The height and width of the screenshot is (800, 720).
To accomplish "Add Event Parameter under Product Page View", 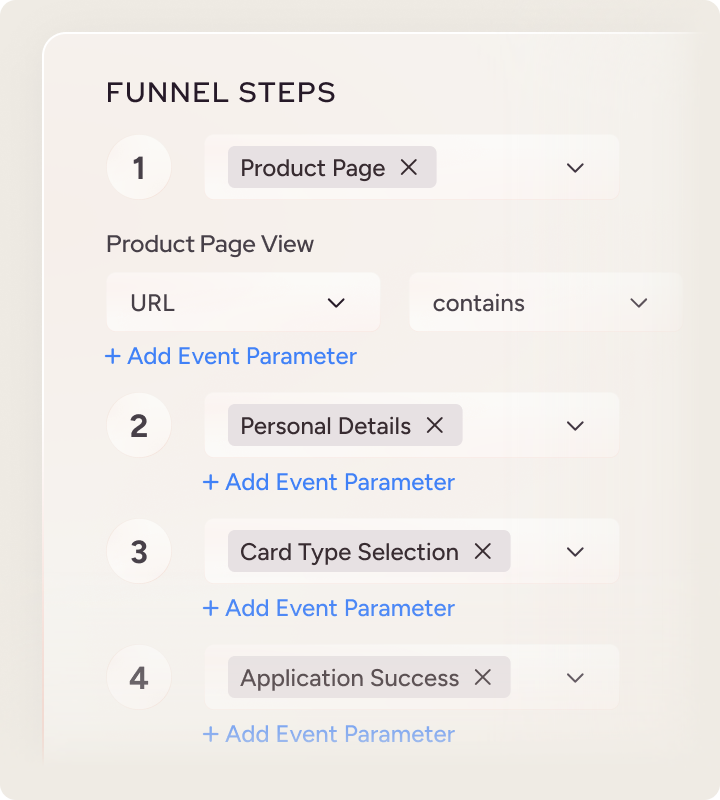I will 231,356.
